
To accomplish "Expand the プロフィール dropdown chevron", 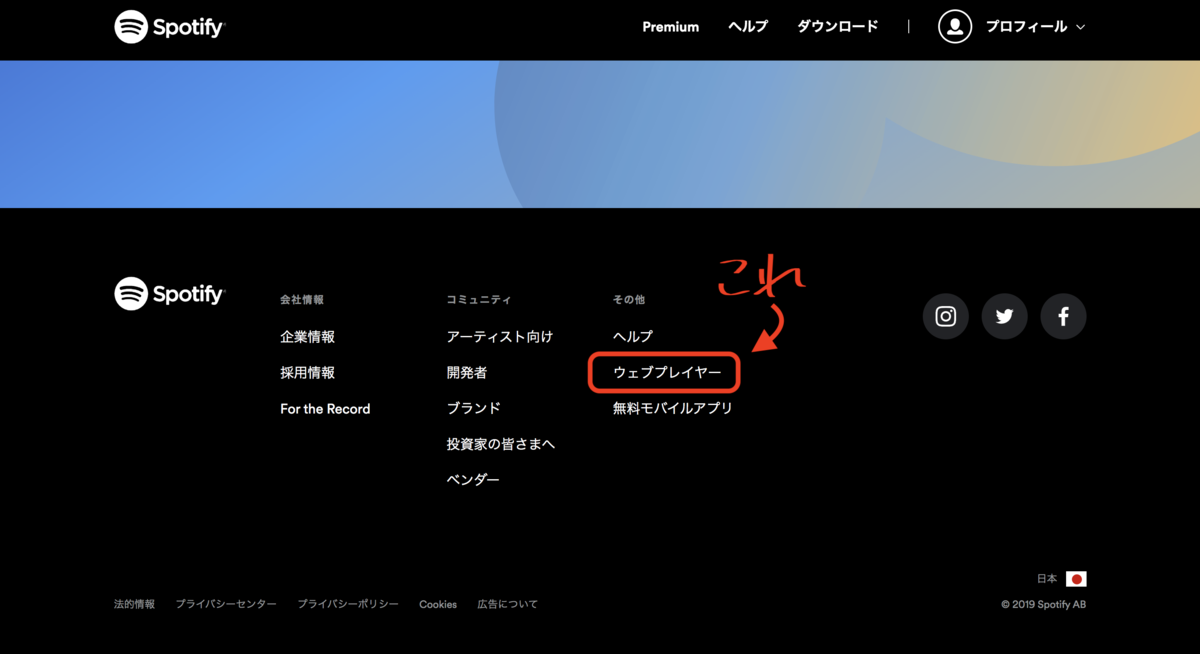I will click(x=1080, y=28).
